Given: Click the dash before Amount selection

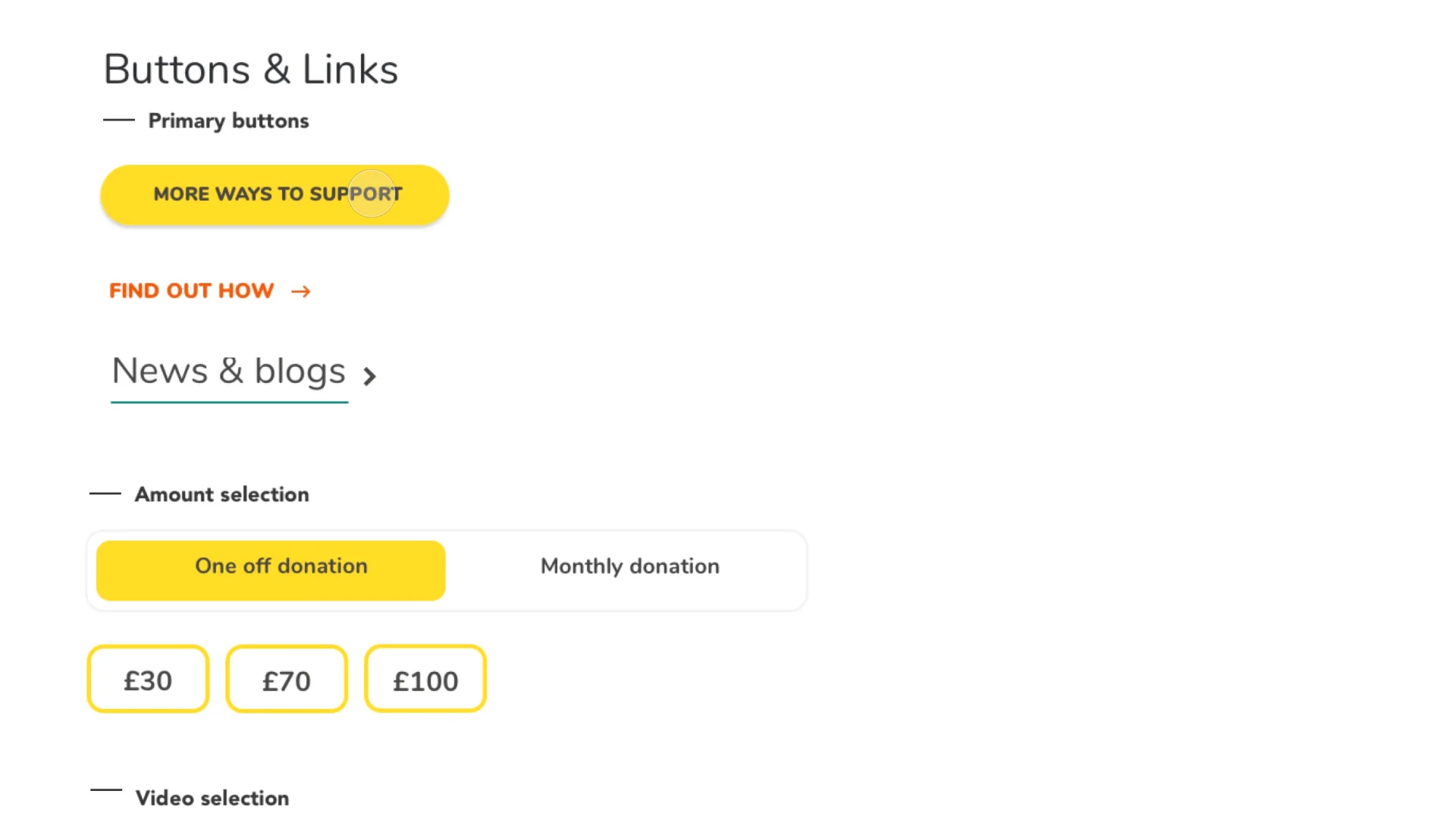Looking at the screenshot, I should (105, 494).
